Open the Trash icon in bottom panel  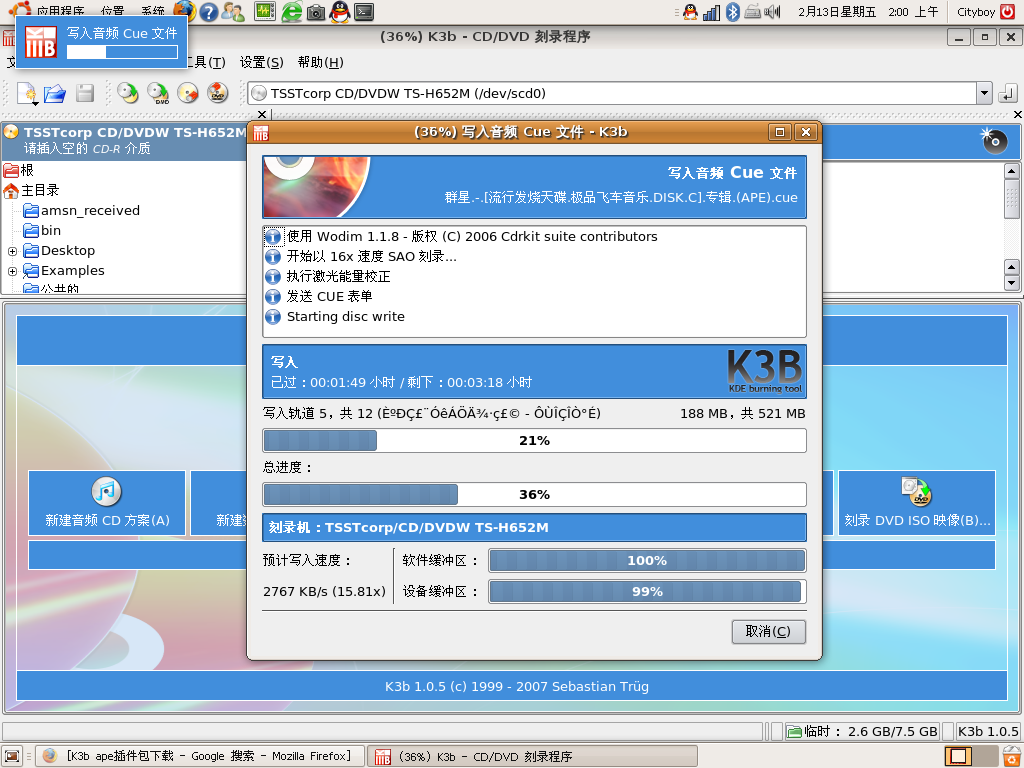1012,756
